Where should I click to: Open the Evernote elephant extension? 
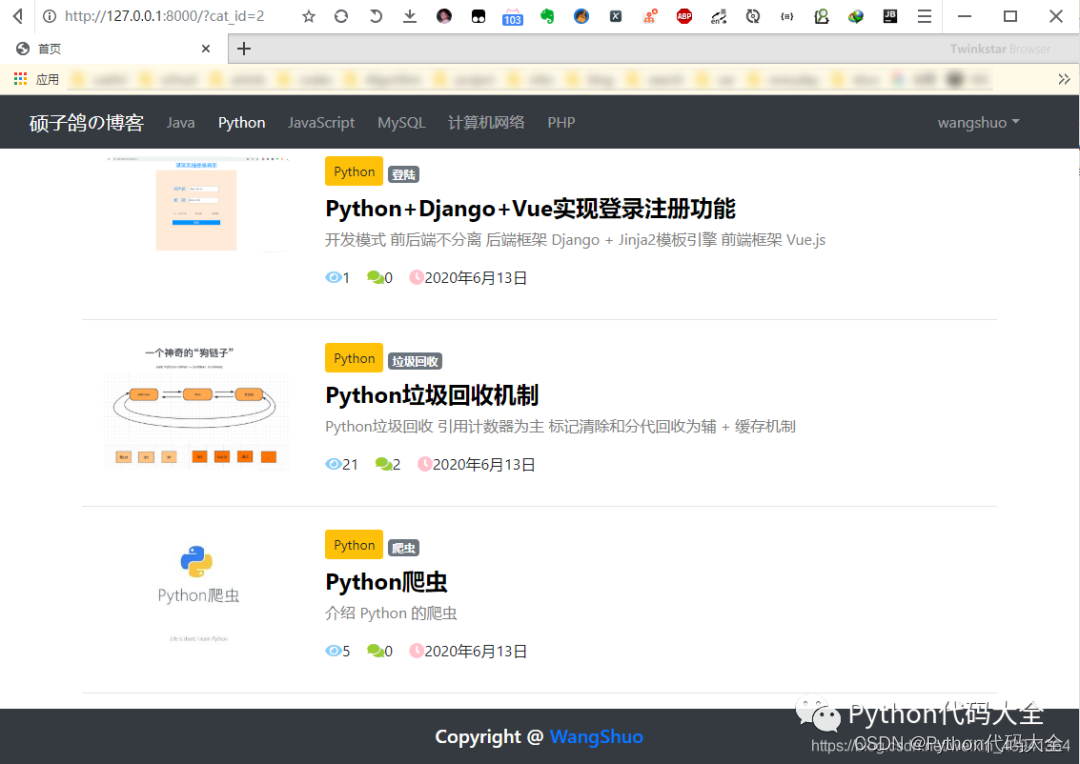pyautogui.click(x=547, y=16)
